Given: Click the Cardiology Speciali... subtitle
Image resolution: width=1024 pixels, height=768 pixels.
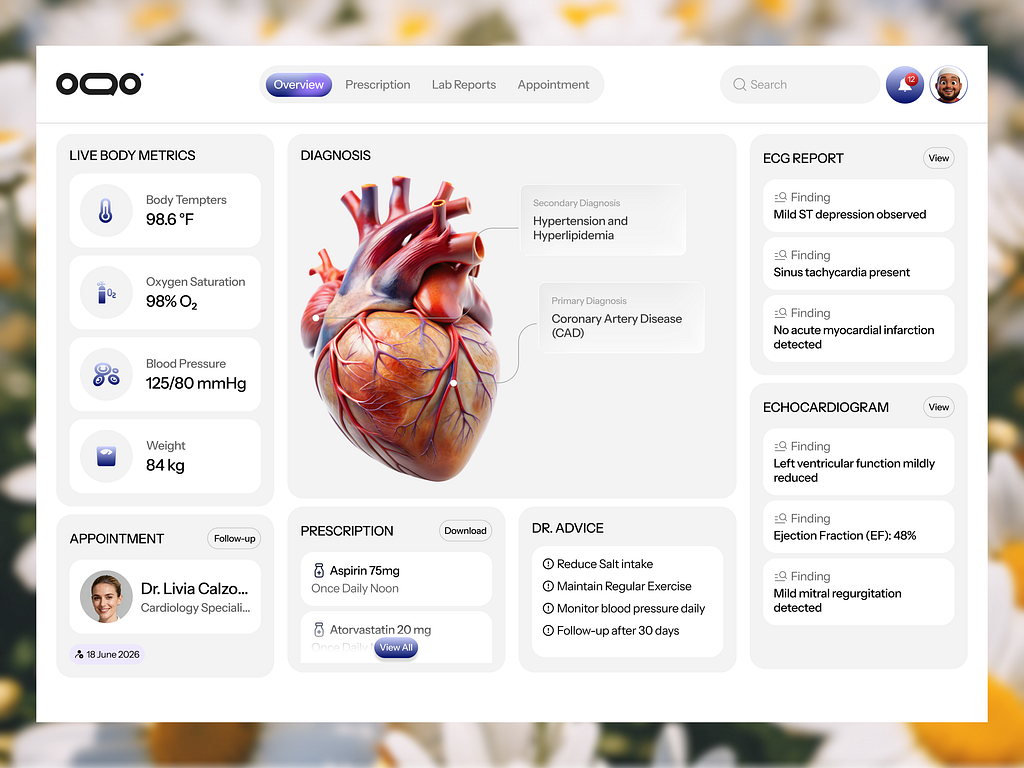Looking at the screenshot, I should coord(195,607).
